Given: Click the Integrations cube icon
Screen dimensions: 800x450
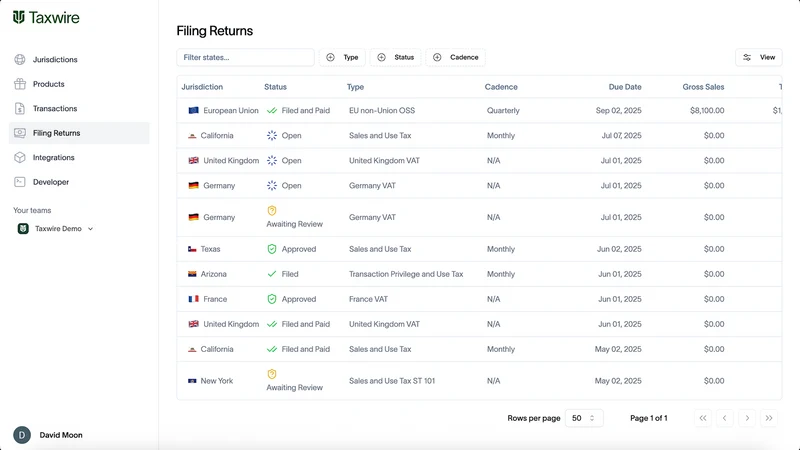Looking at the screenshot, I should (x=20, y=158).
